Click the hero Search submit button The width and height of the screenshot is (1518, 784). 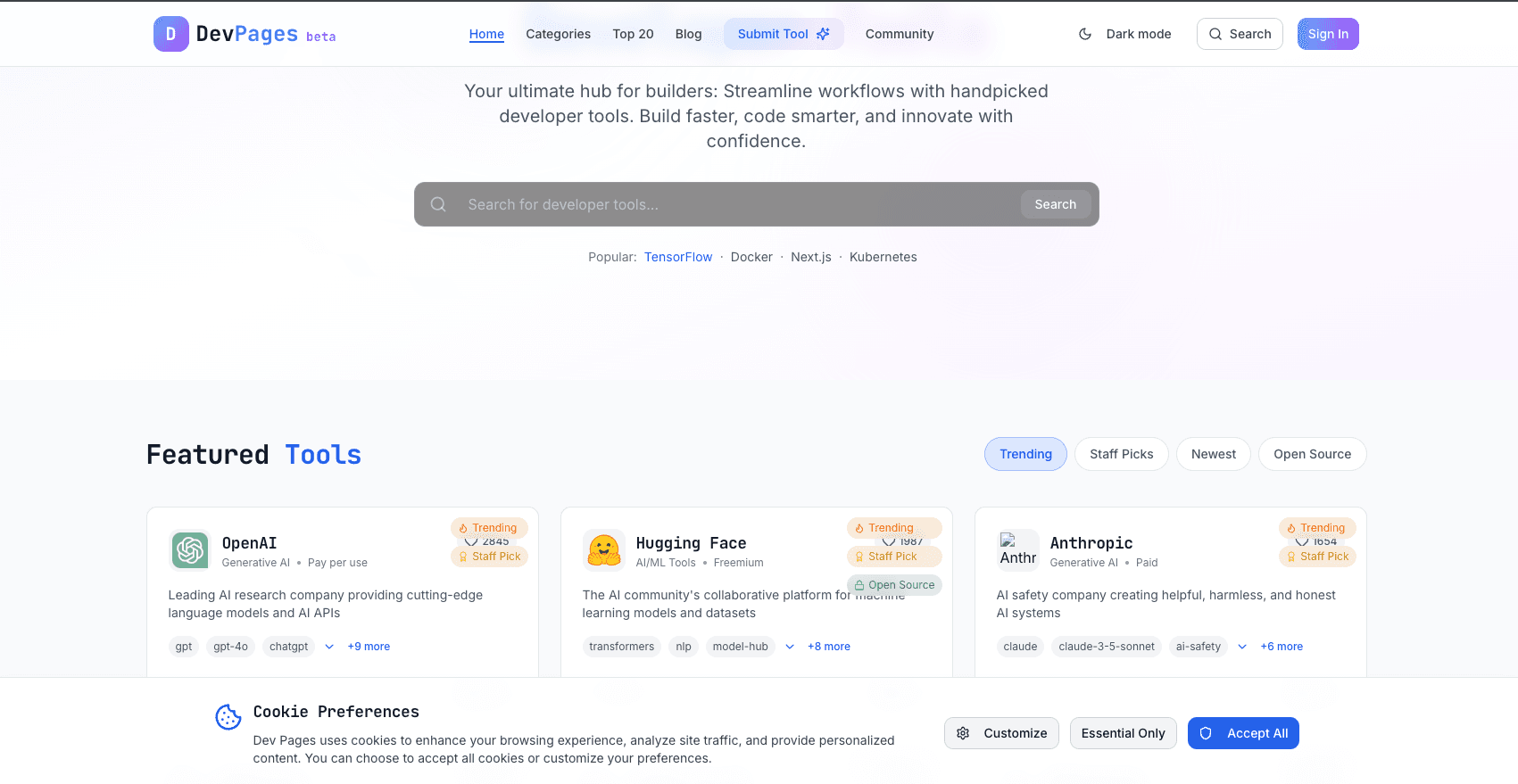1056,204
